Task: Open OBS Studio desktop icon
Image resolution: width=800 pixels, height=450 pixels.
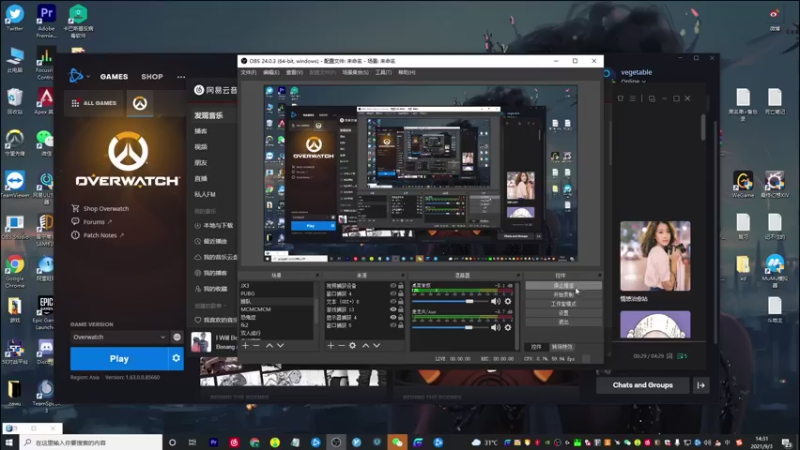Action: [15, 227]
